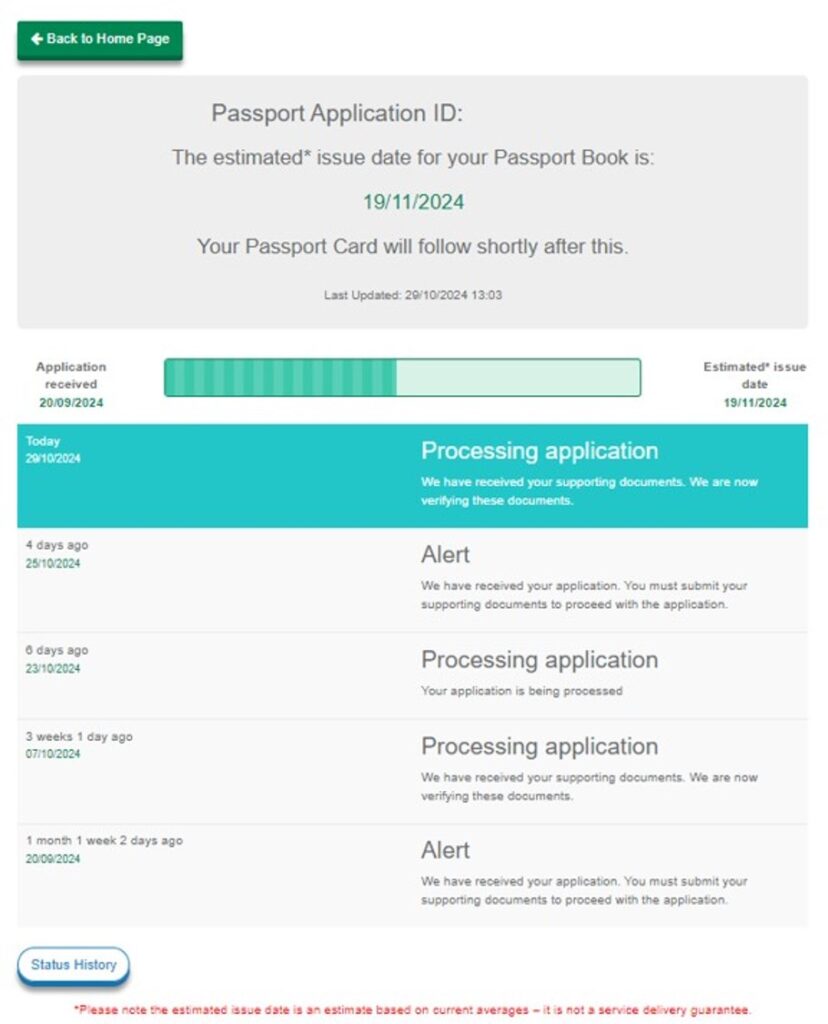Click the '3 weeks 1 day ago' timestamp
The width and height of the screenshot is (828, 1024).
[79, 737]
